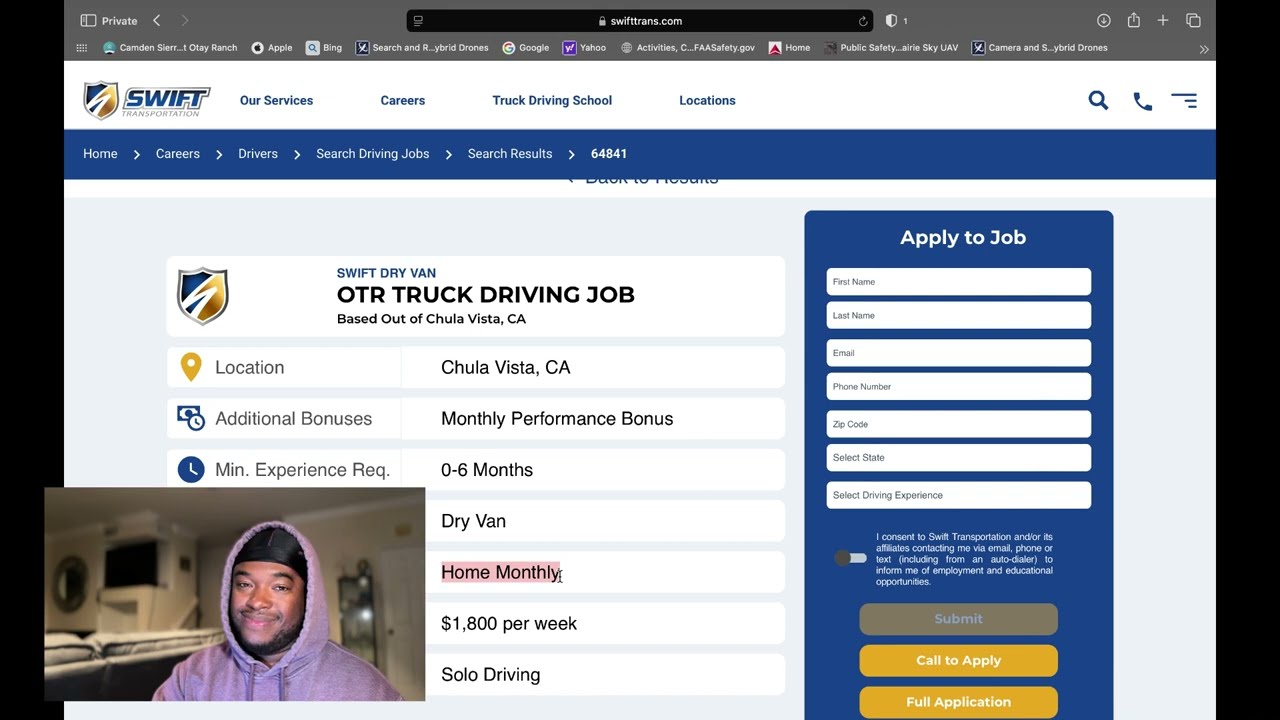Go to Careers in the breadcrumb
Image resolution: width=1280 pixels, height=720 pixels.
[178, 154]
